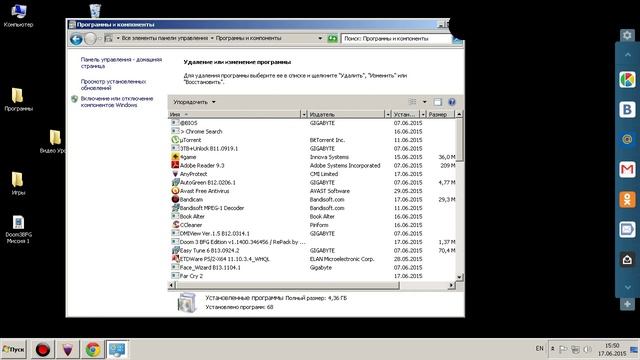Toggle the preview pane icon in toolbar
The image size is (640, 360).
point(438,102)
